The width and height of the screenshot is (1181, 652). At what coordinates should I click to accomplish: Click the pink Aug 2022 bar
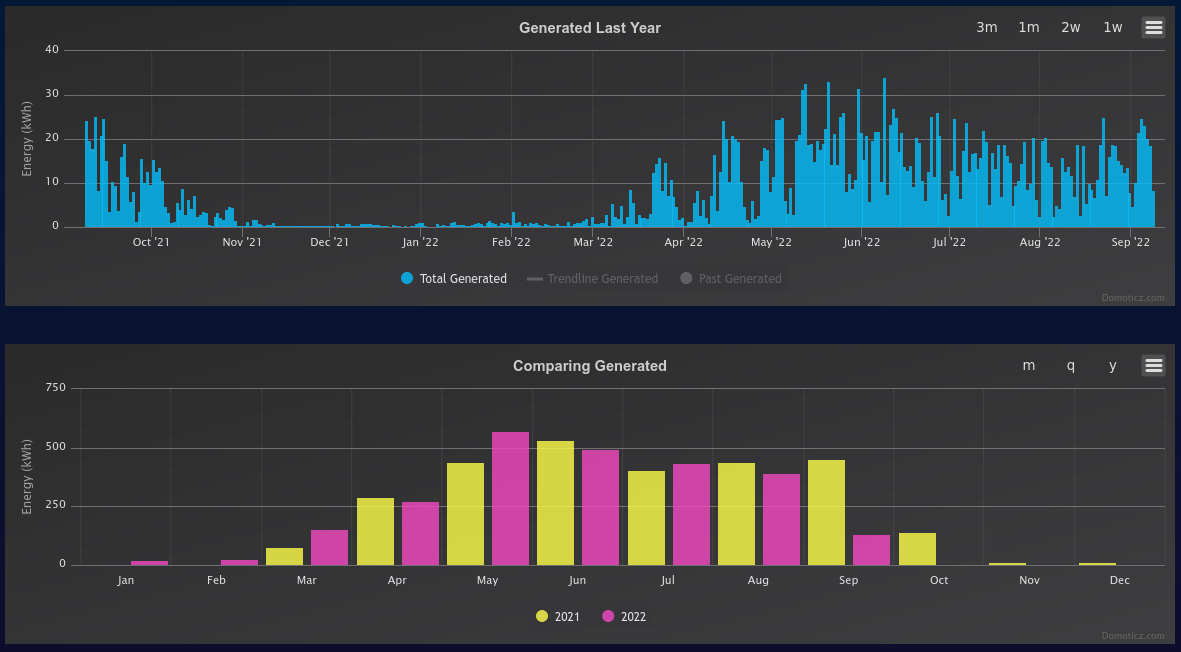781,519
